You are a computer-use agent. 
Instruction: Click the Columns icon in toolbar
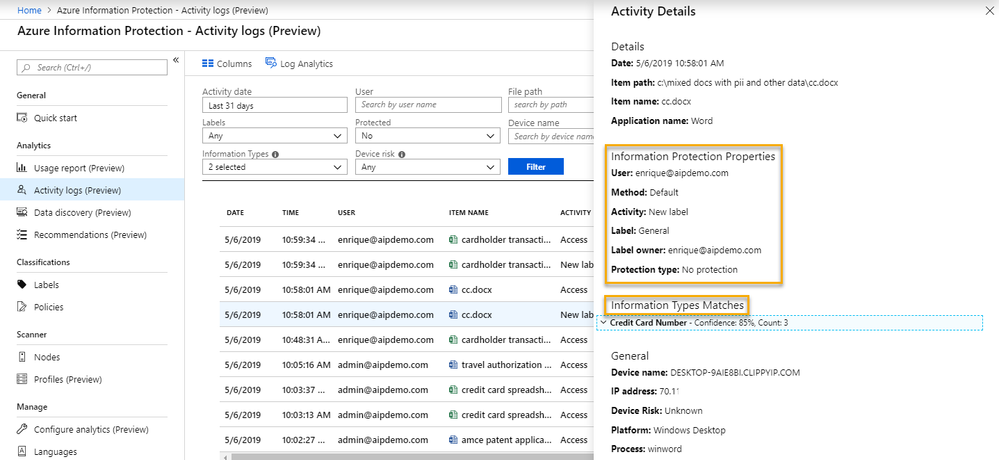pyautogui.click(x=208, y=63)
